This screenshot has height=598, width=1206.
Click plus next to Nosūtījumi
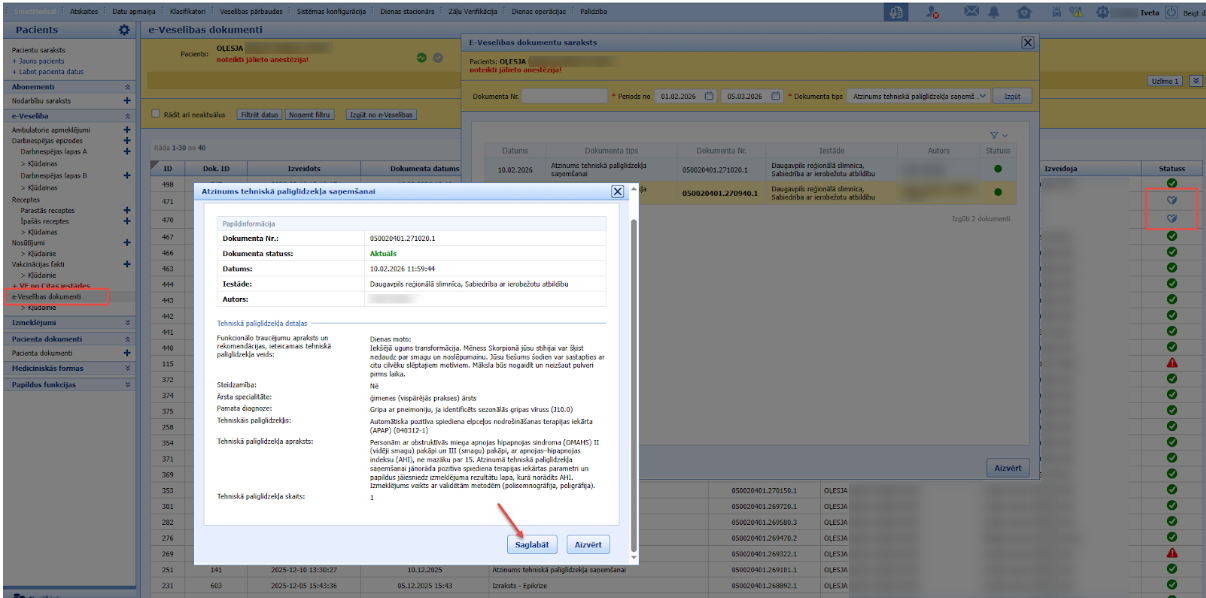(x=127, y=242)
